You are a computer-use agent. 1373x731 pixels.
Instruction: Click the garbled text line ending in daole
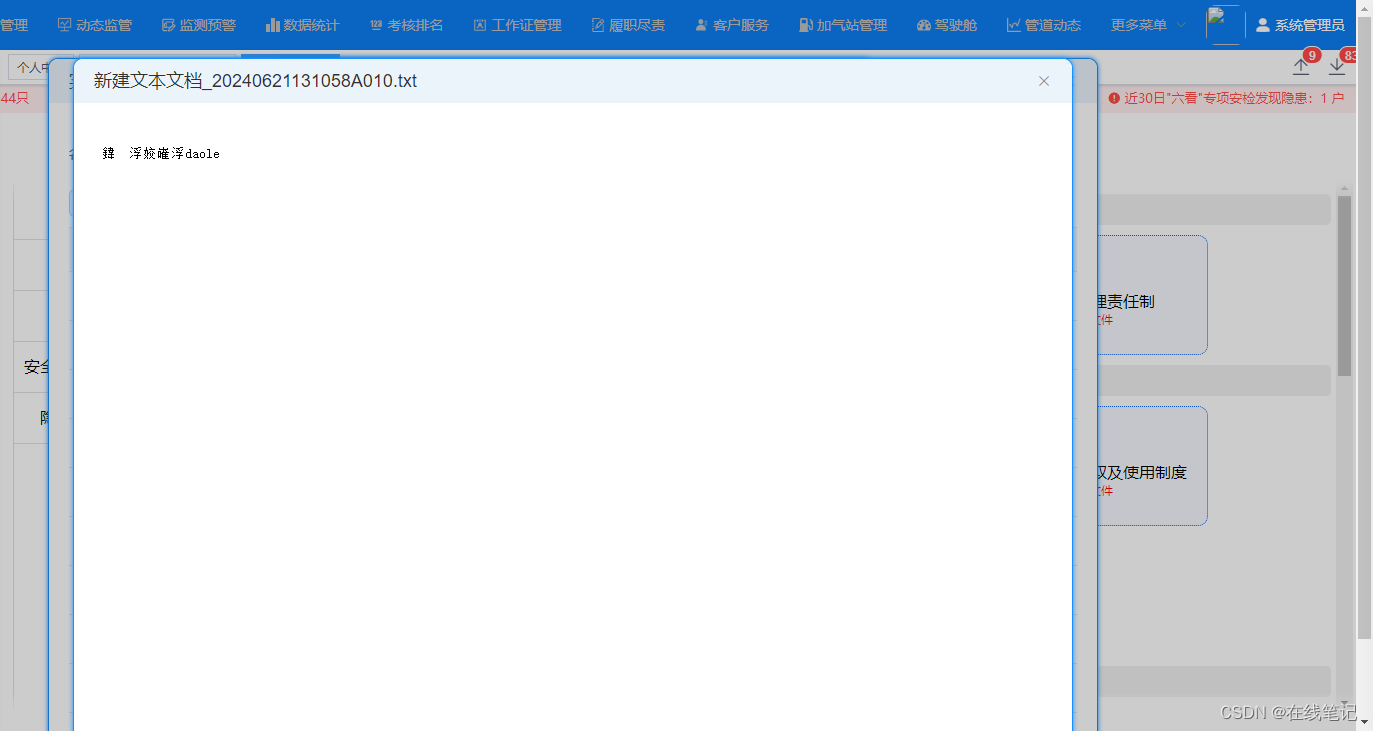click(161, 154)
